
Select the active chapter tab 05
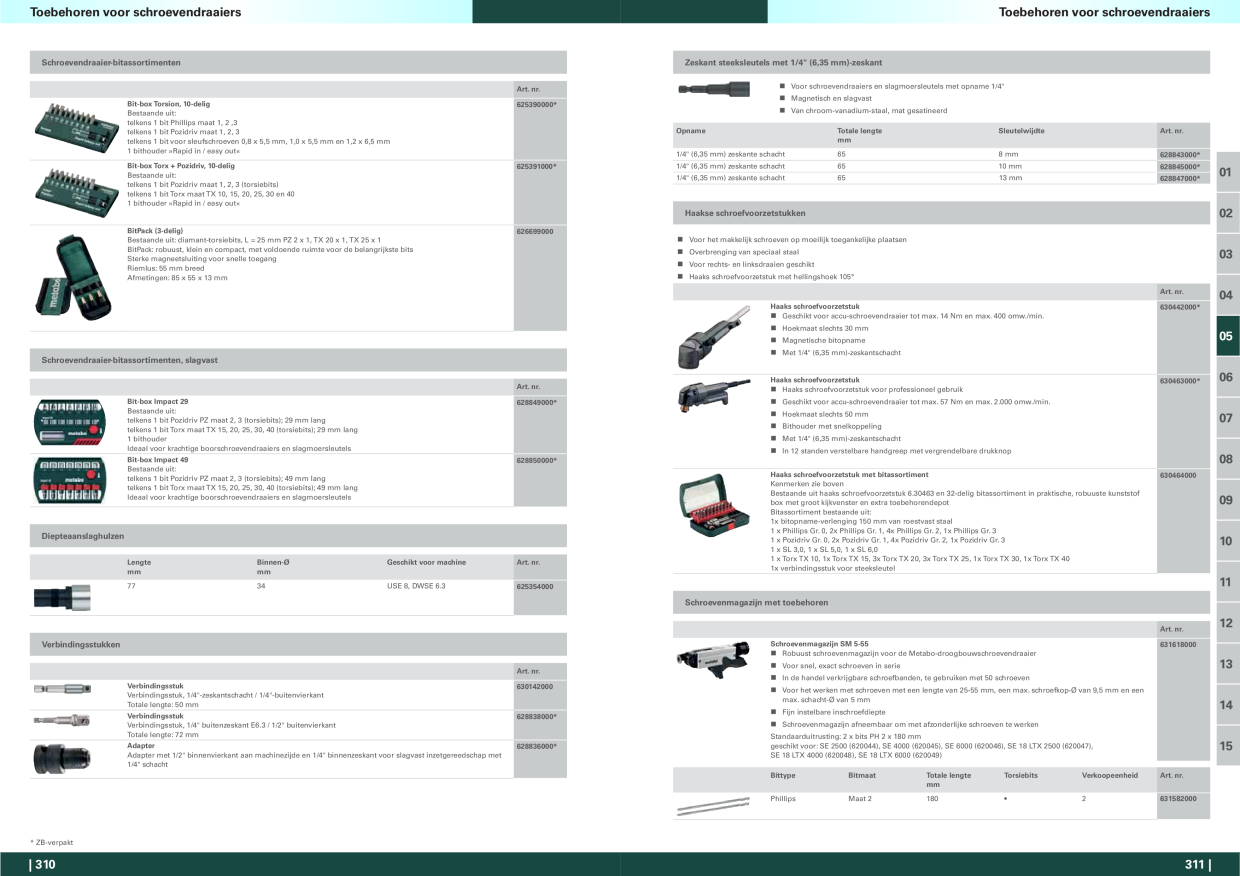[1226, 336]
